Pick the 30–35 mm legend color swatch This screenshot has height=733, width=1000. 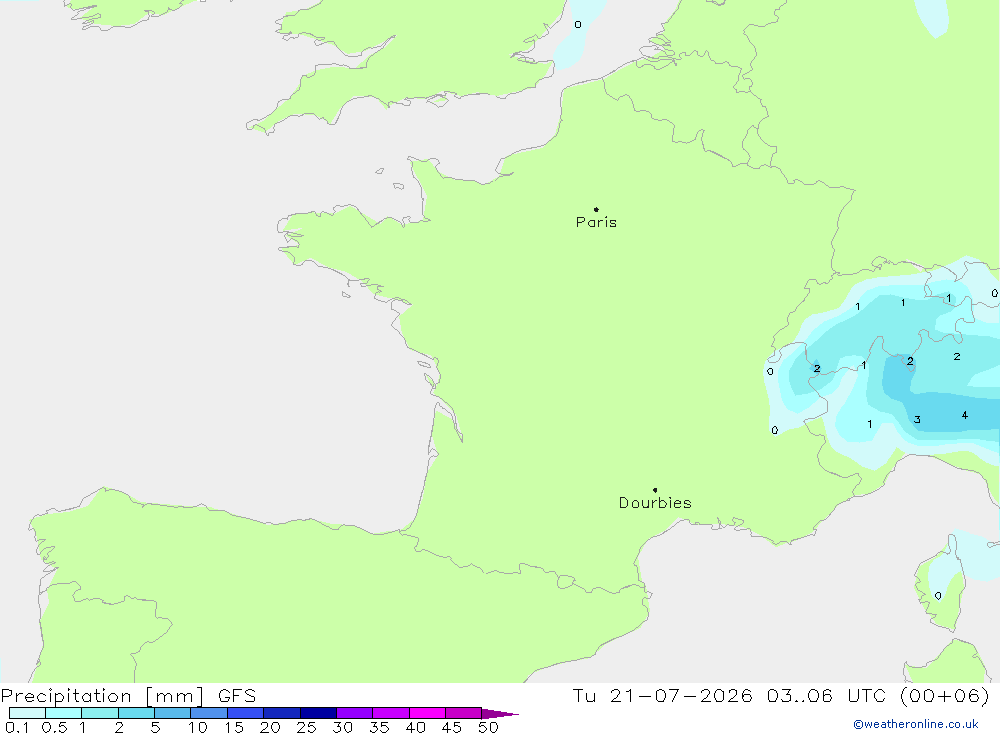[355, 713]
